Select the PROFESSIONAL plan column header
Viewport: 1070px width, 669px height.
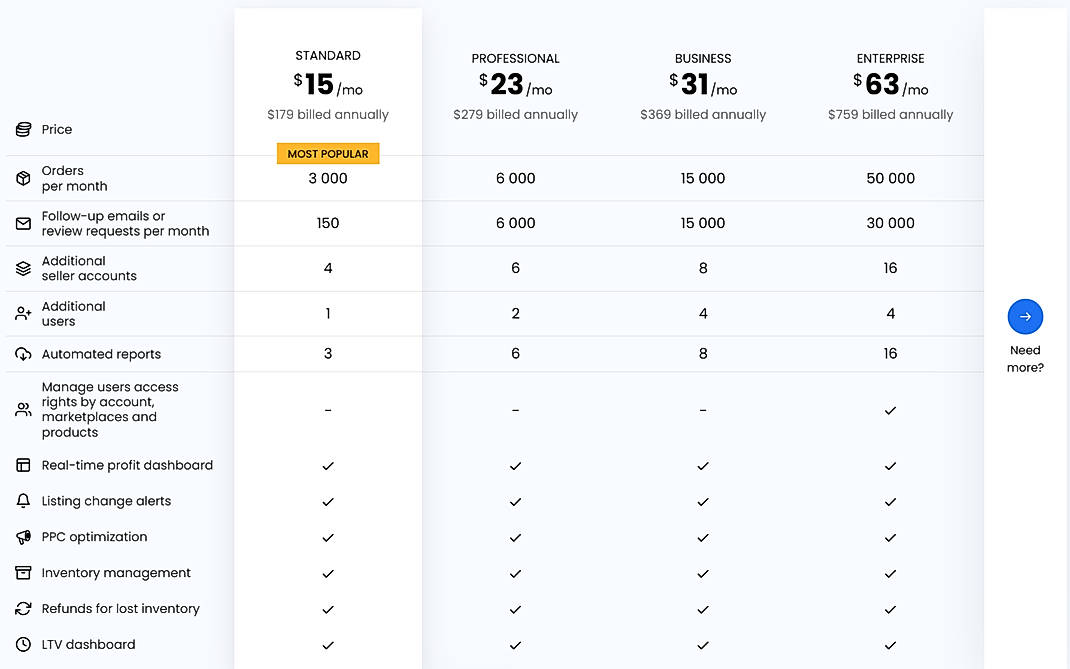coord(515,58)
